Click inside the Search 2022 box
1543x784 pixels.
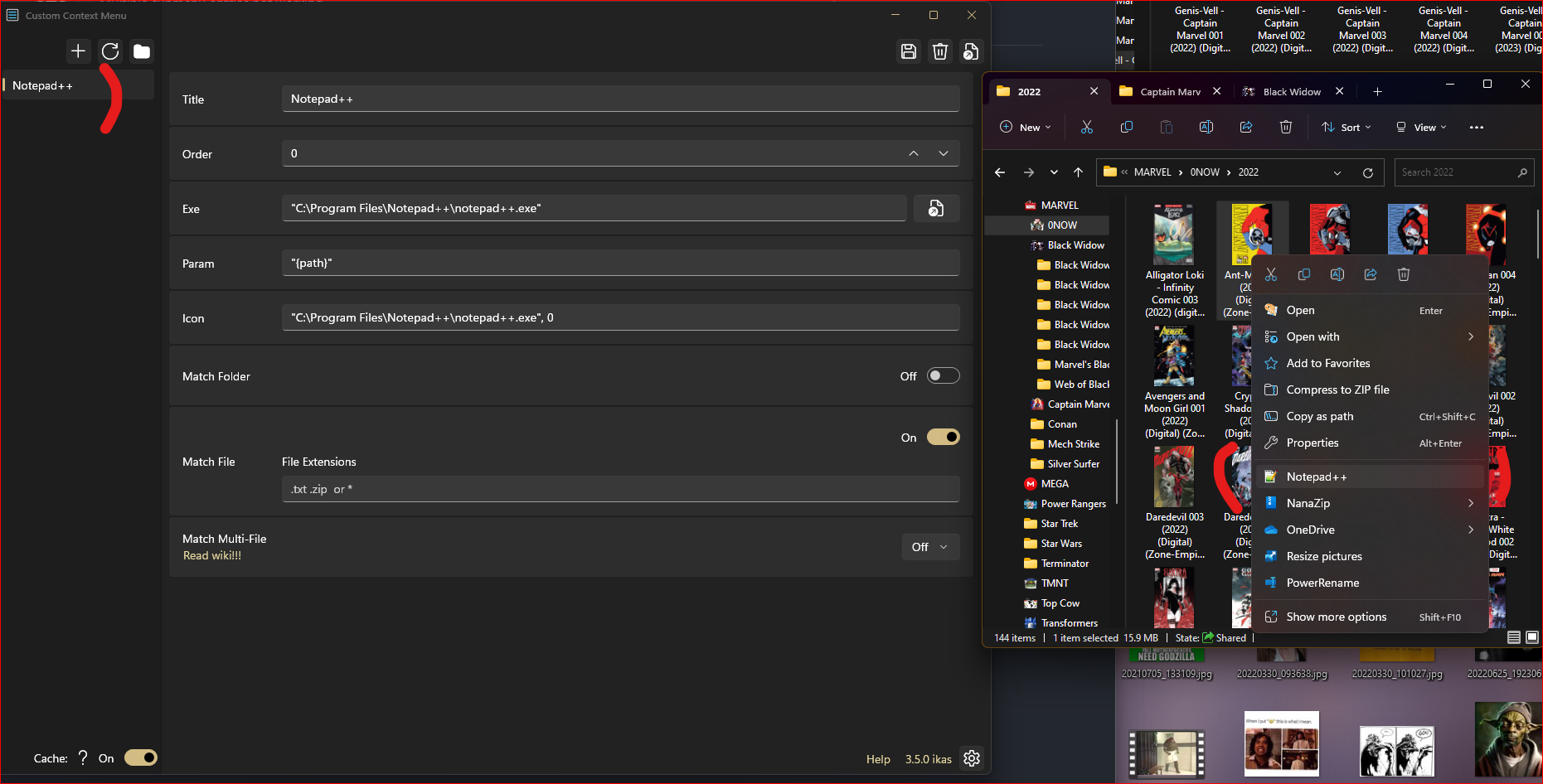pyautogui.click(x=1459, y=172)
